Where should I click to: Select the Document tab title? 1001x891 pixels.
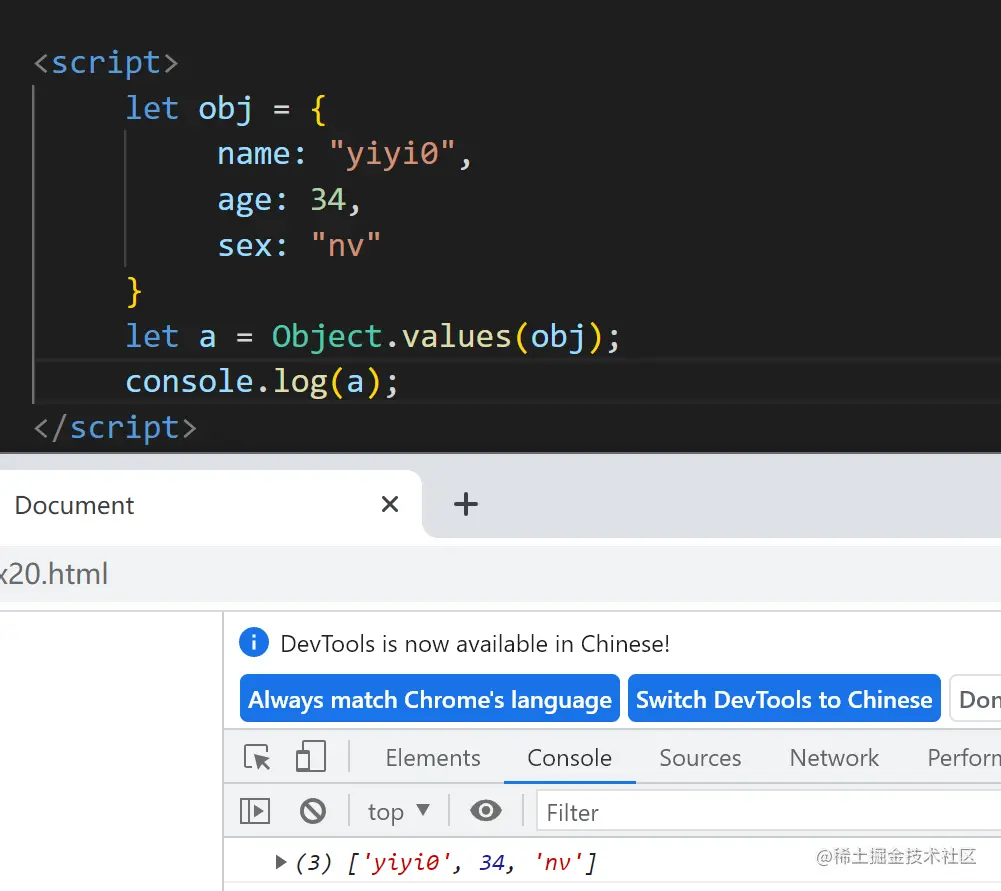[x=75, y=505]
